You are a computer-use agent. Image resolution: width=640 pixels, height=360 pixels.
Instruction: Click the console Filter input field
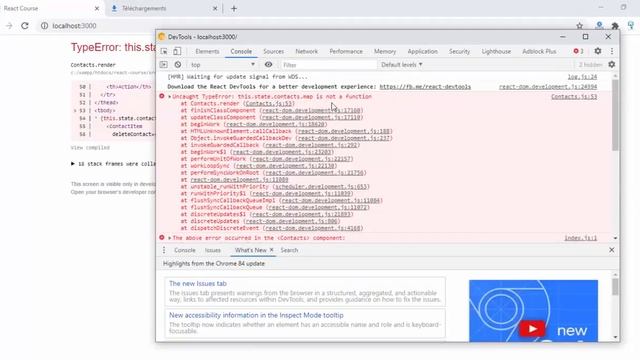click(x=329, y=64)
